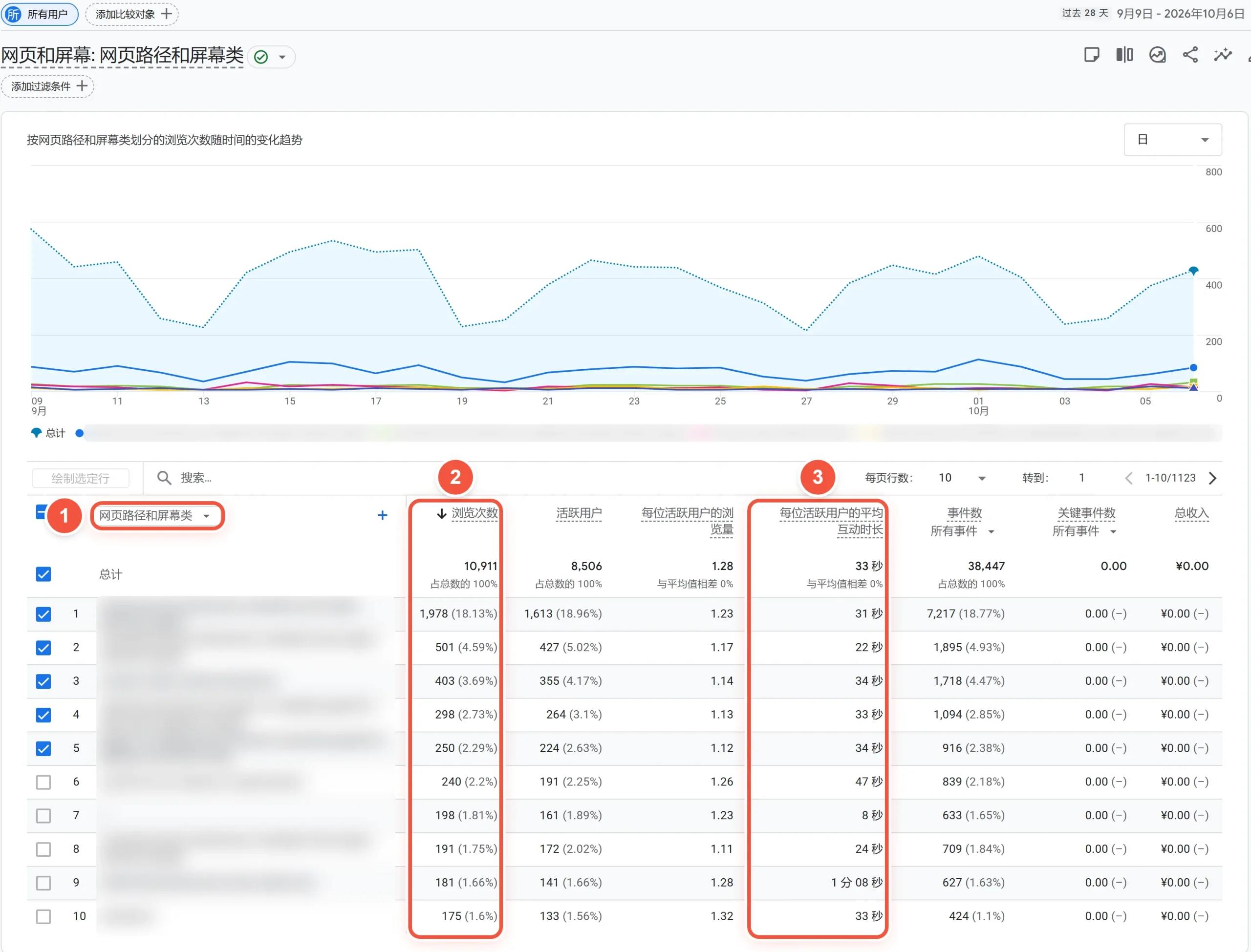Uncheck row 3 checkbox

[43, 681]
